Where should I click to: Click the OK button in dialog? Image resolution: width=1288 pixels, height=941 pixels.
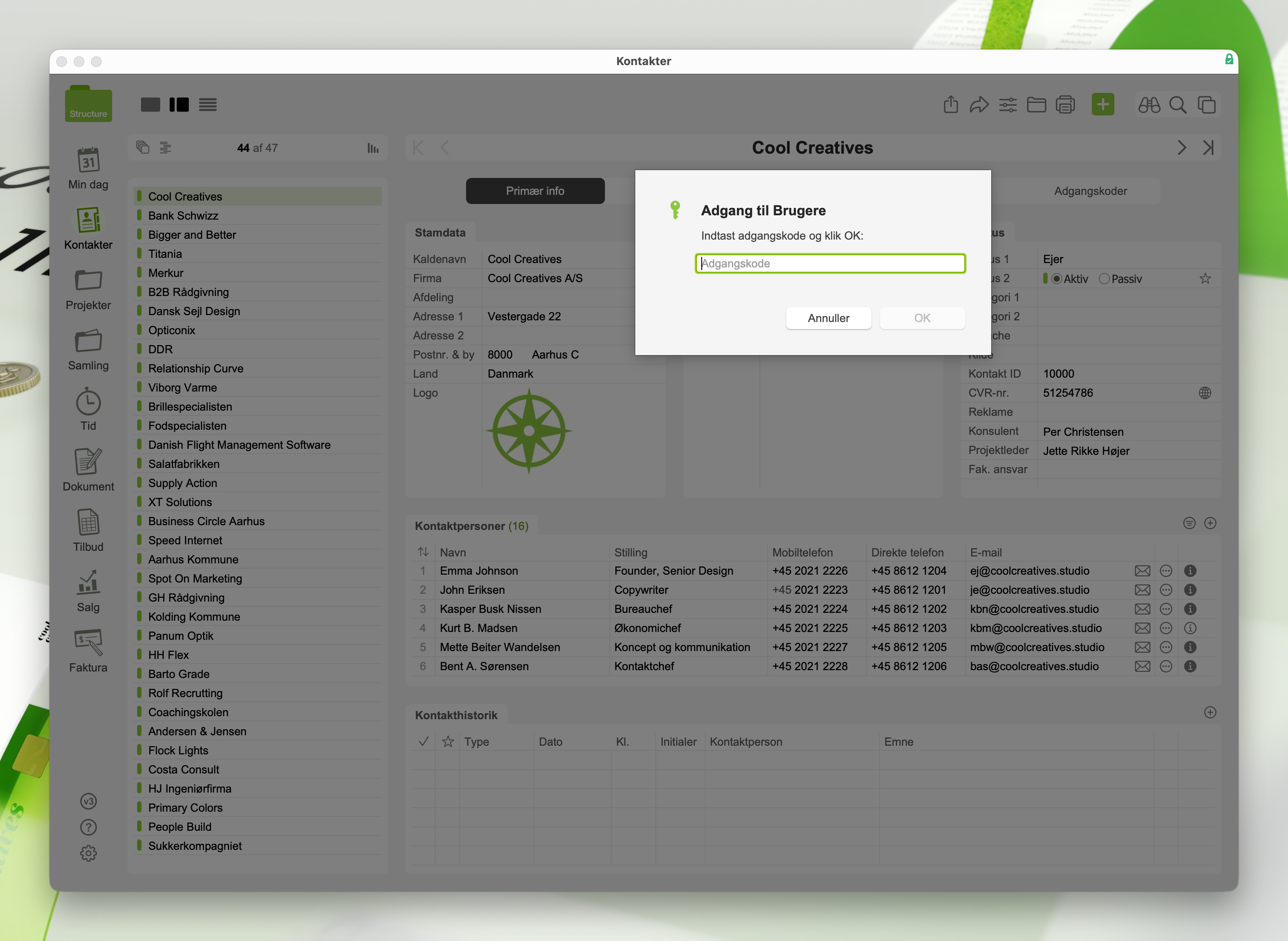pyautogui.click(x=922, y=318)
